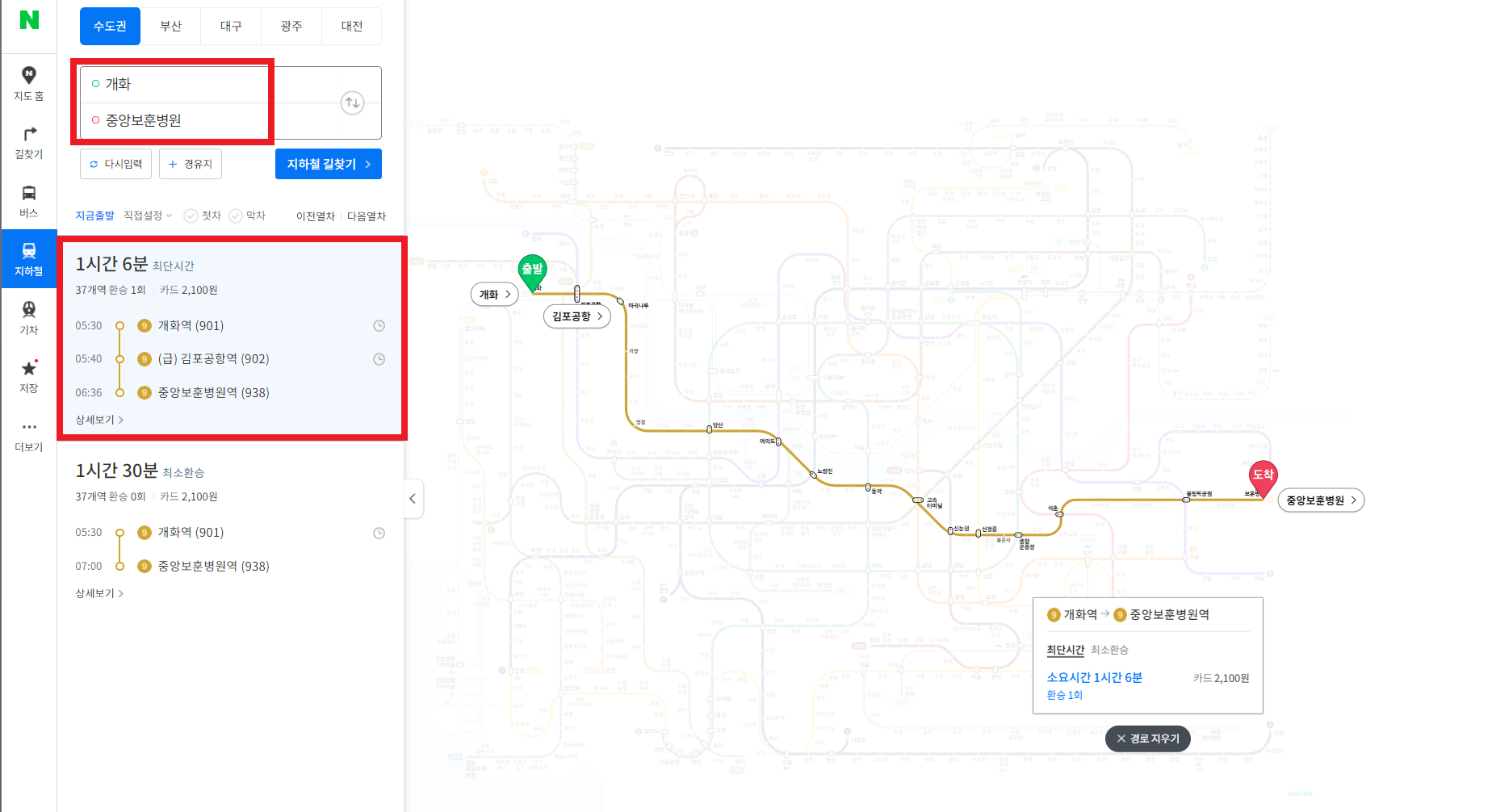The width and height of the screenshot is (1492, 812).
Task: Open 중앙보훈병원 station label on map
Action: tap(1321, 500)
